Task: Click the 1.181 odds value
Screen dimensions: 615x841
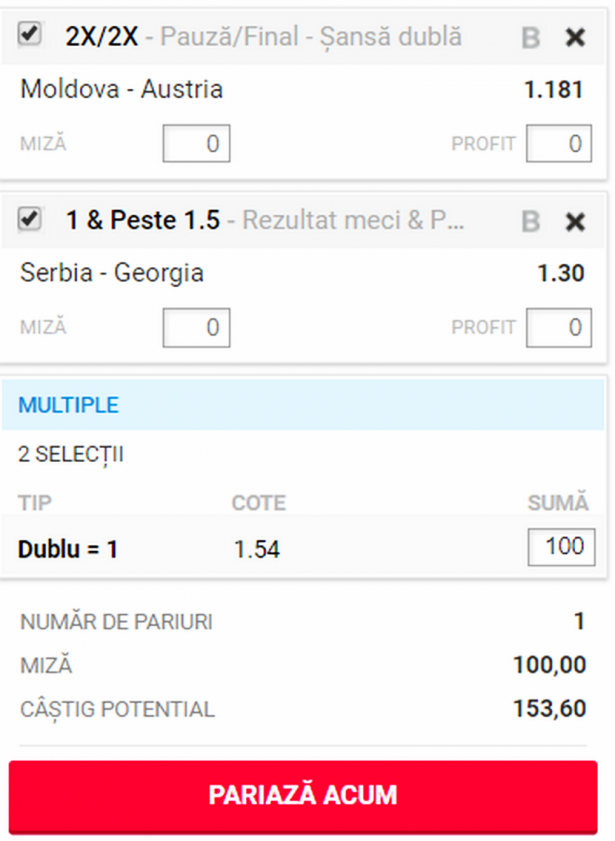Action: pos(554,90)
